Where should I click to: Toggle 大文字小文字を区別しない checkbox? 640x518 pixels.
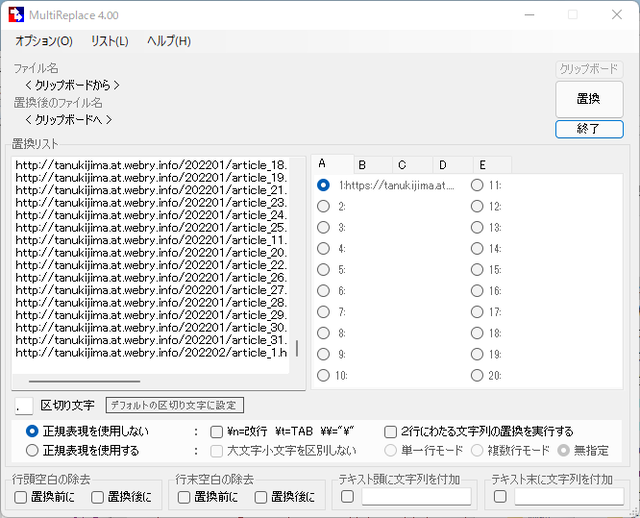click(x=216, y=451)
